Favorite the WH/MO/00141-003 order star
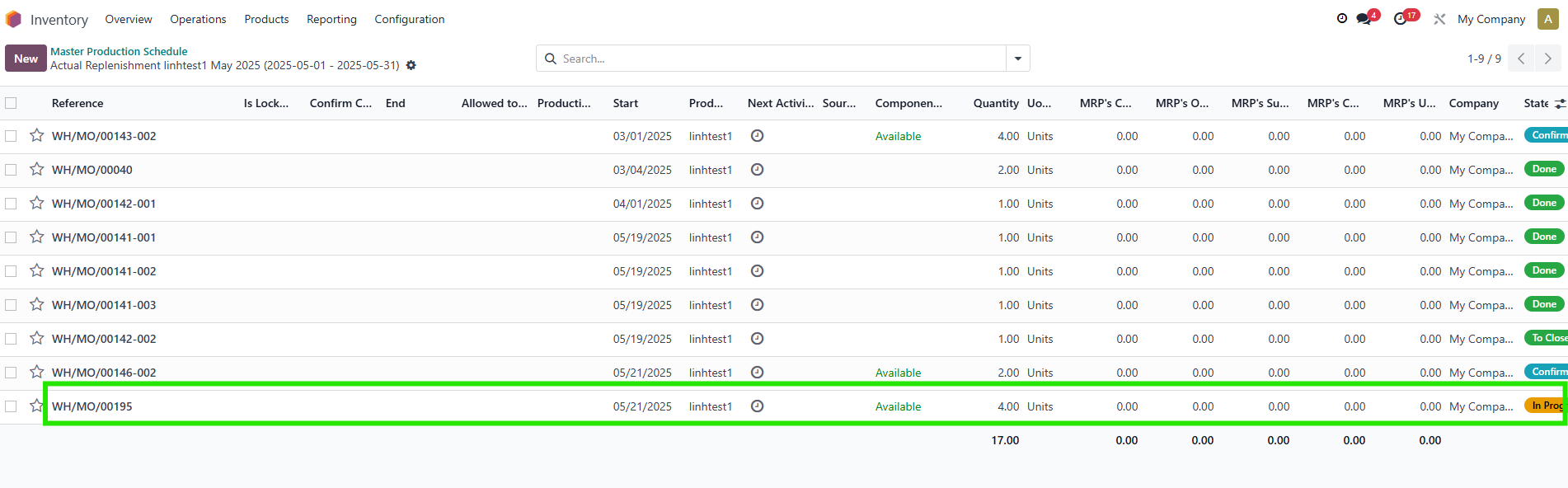Image resolution: width=1568 pixels, height=488 pixels. (36, 304)
